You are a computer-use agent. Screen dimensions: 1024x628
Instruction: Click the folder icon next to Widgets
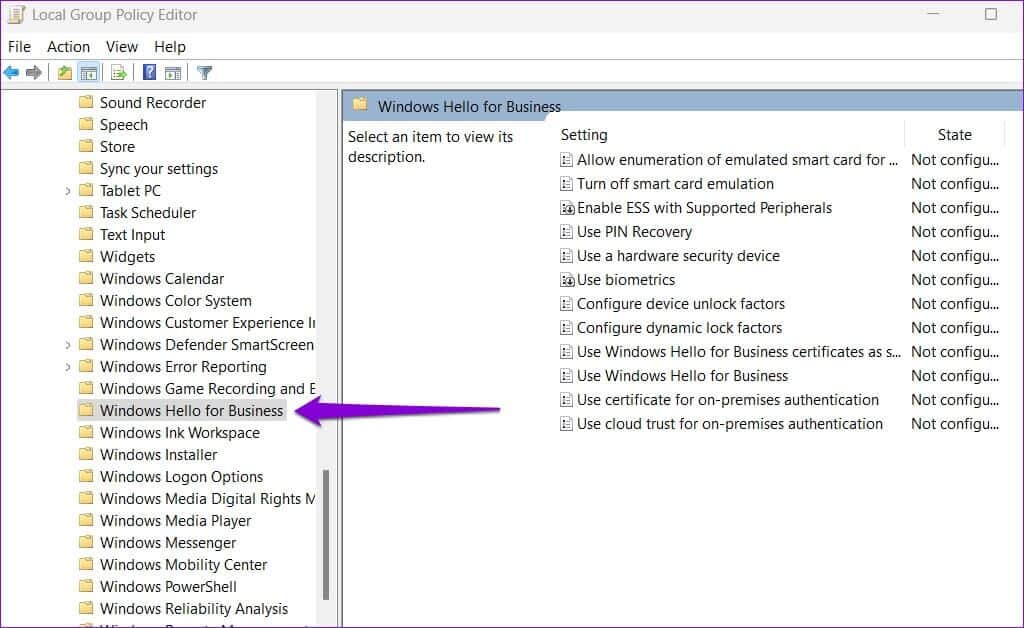[86, 256]
